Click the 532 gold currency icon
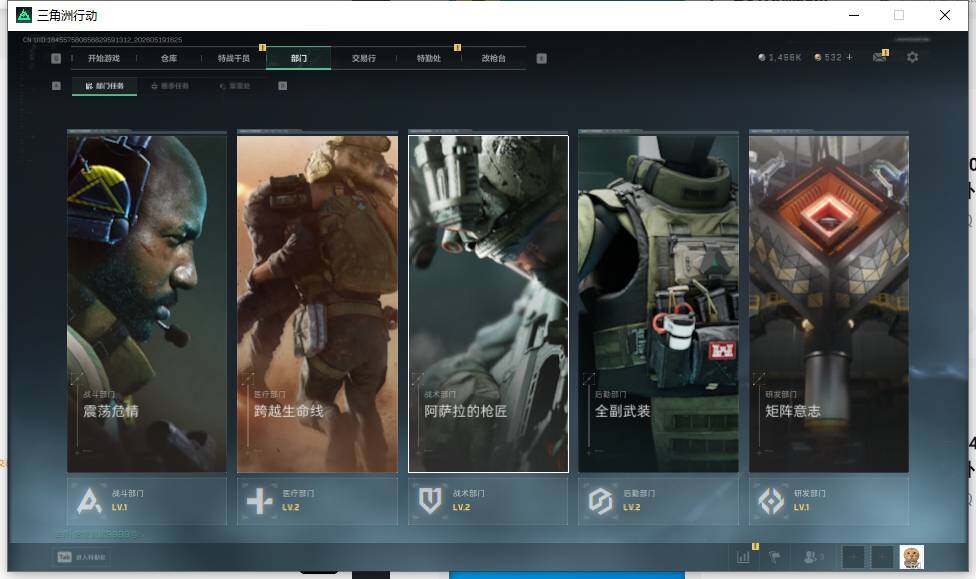Screen dimensions: 976x579 818,57
